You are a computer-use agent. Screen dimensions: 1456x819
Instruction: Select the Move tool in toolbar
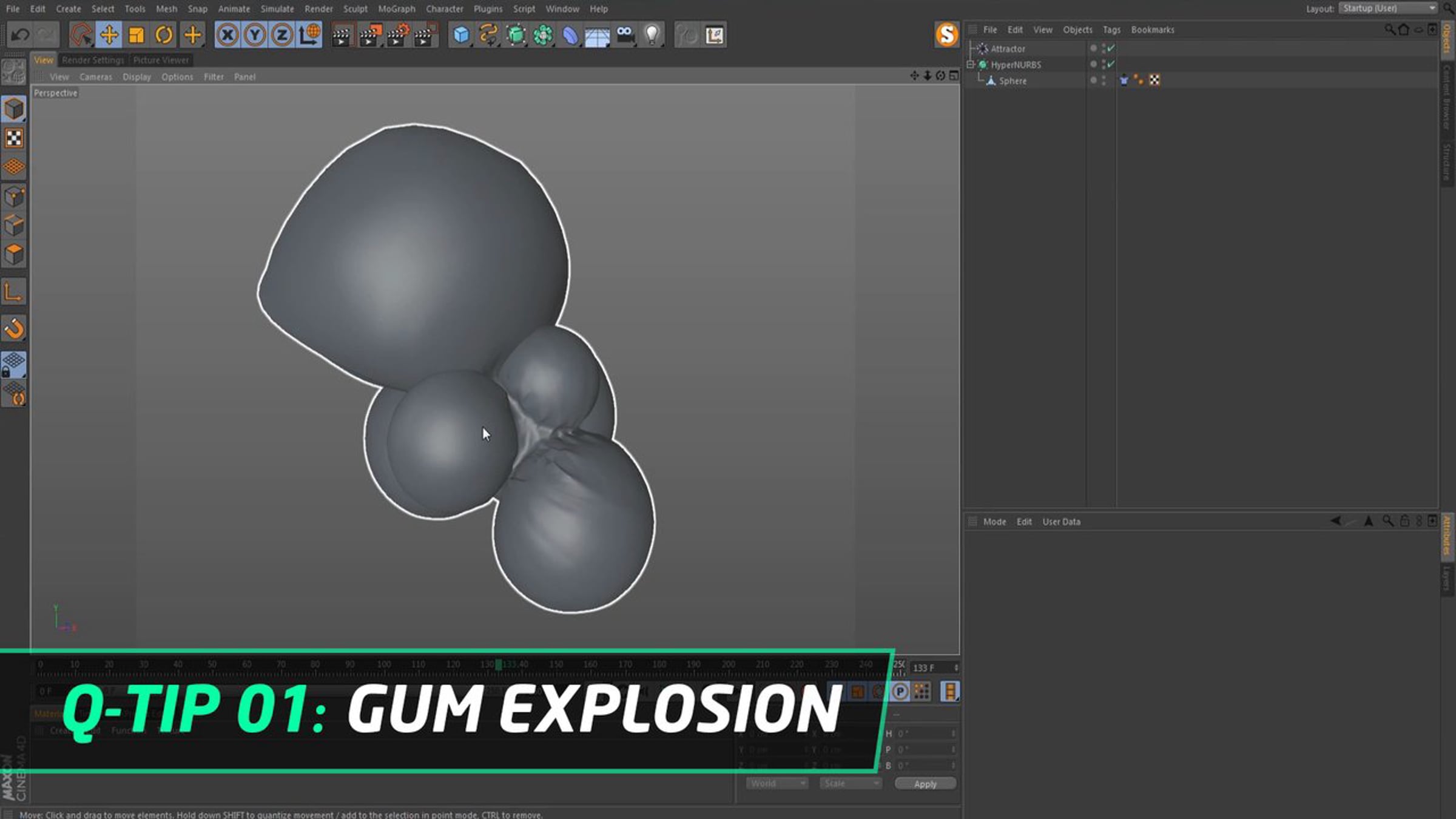(109, 35)
